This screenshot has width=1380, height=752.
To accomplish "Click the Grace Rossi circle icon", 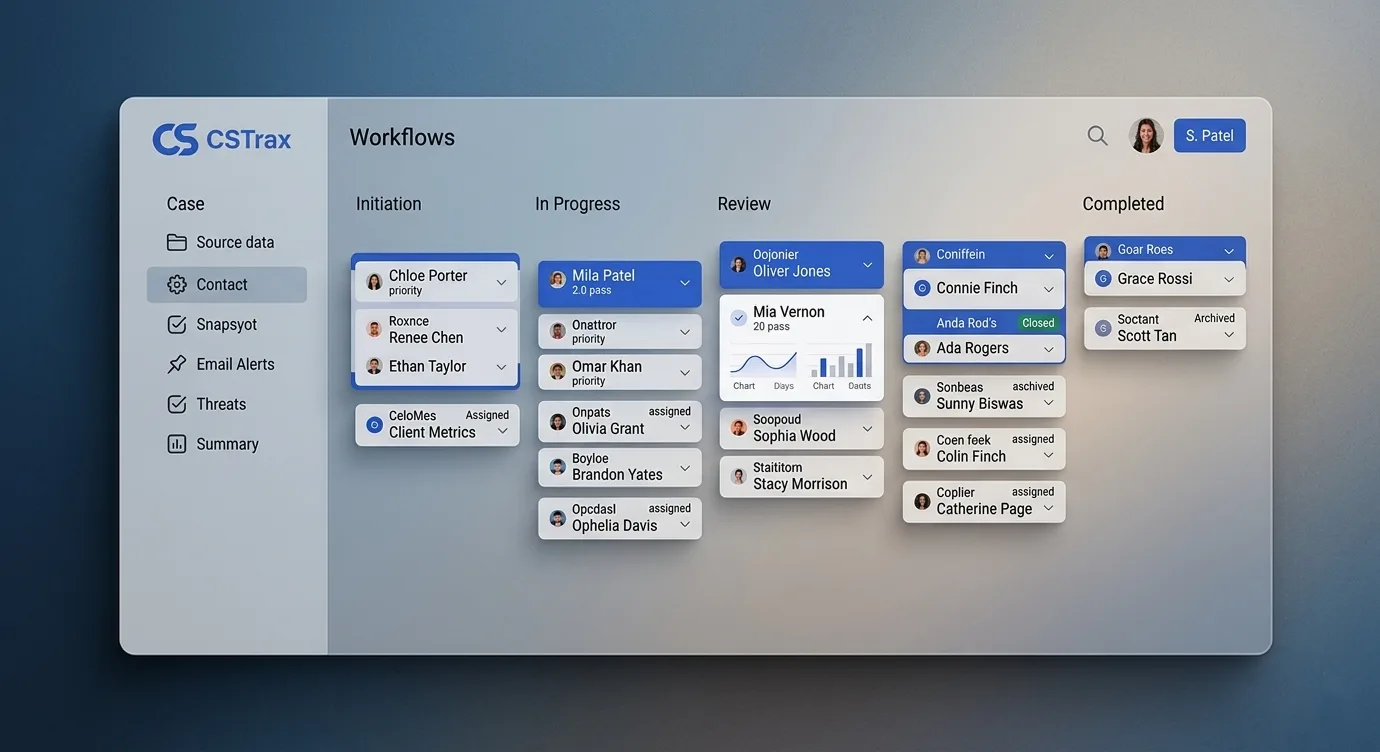I will pos(1103,279).
